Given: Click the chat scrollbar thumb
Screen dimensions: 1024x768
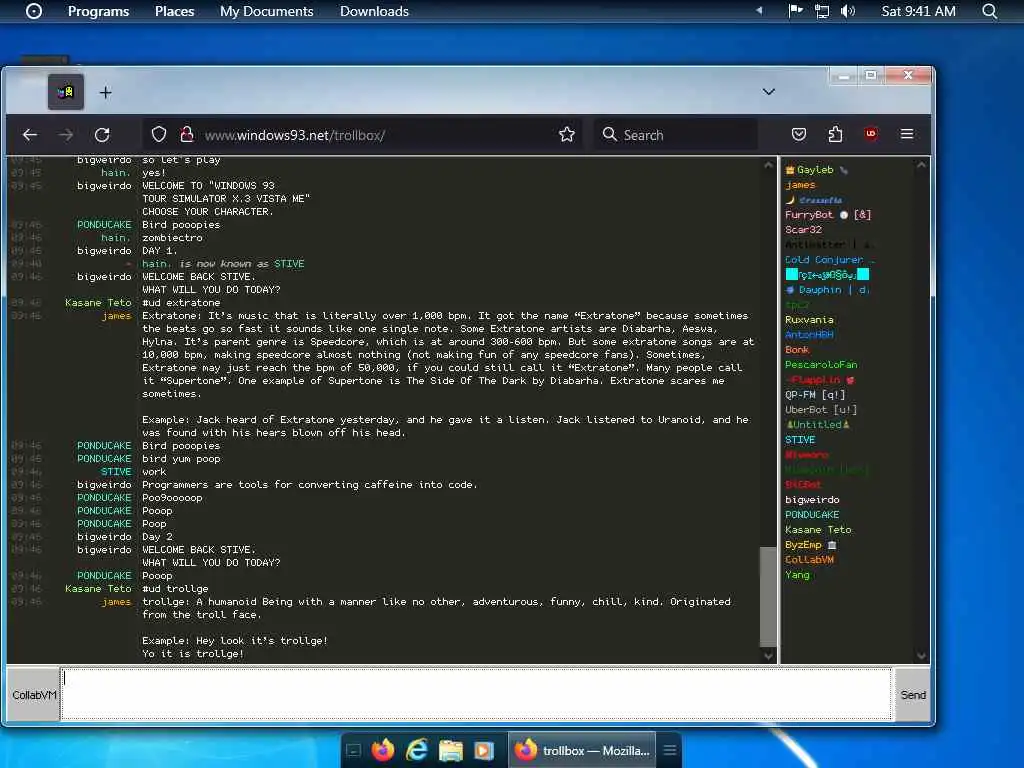Looking at the screenshot, I should pos(768,597).
